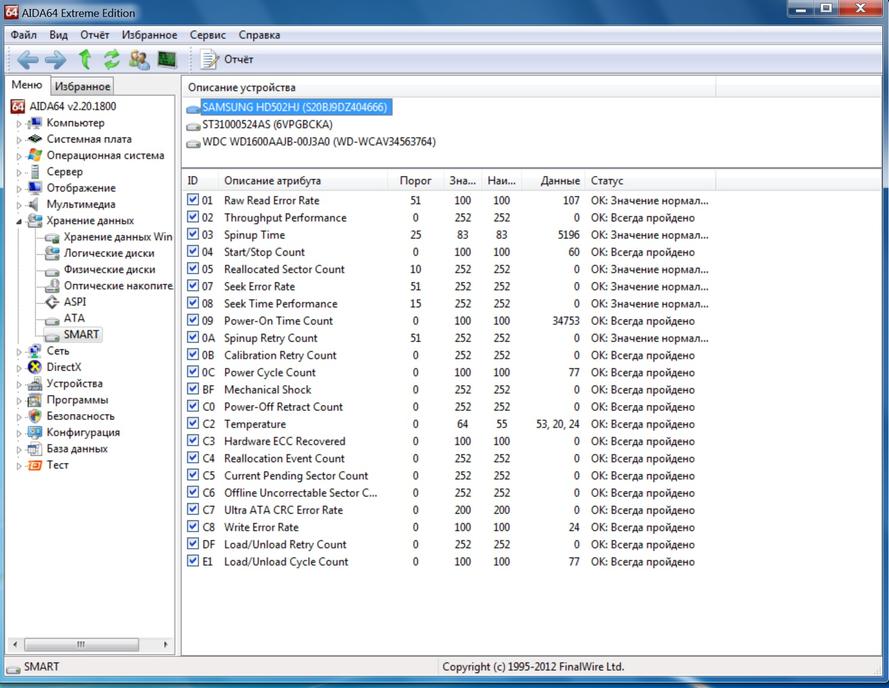Click the sidebar scroll left arrow

click(15, 644)
